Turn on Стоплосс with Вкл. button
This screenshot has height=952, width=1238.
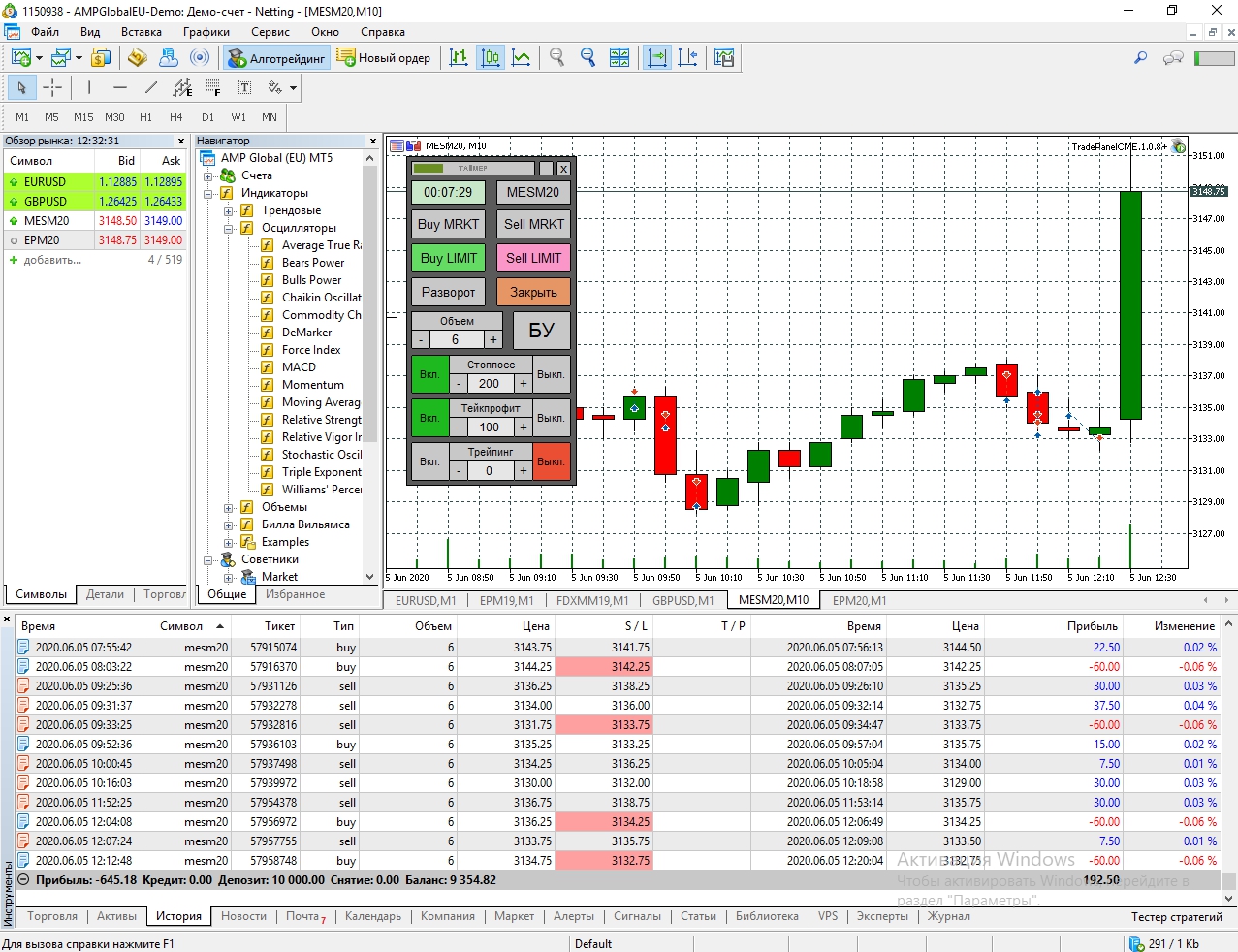click(x=430, y=374)
